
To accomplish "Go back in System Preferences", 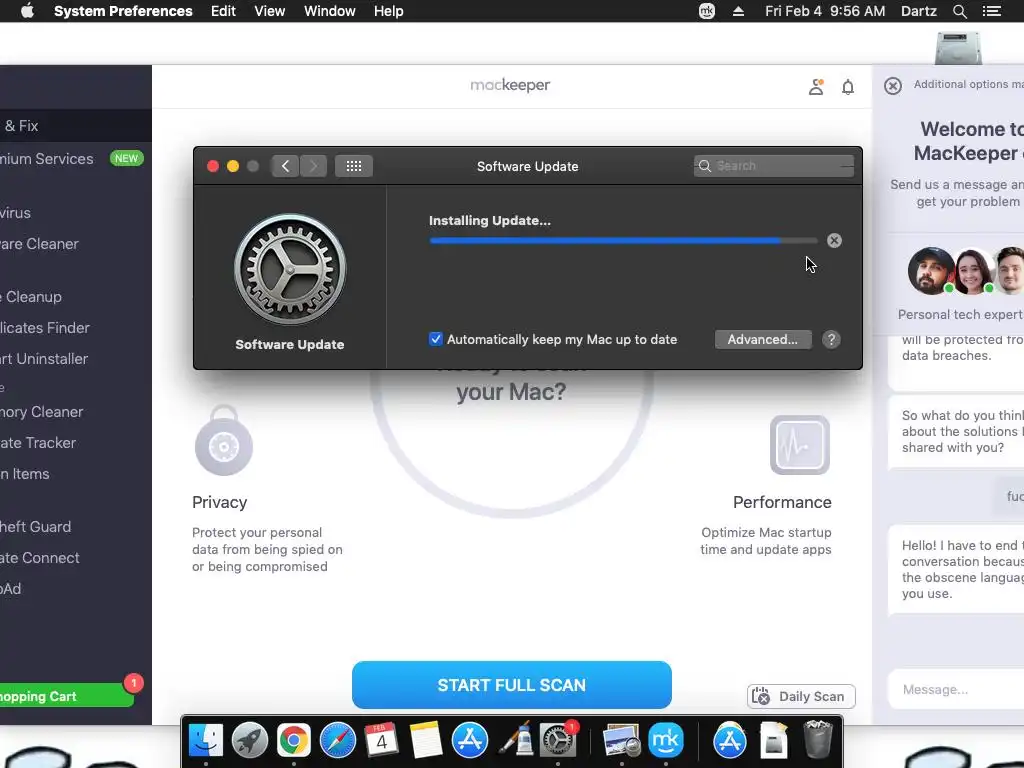I will 285,166.
